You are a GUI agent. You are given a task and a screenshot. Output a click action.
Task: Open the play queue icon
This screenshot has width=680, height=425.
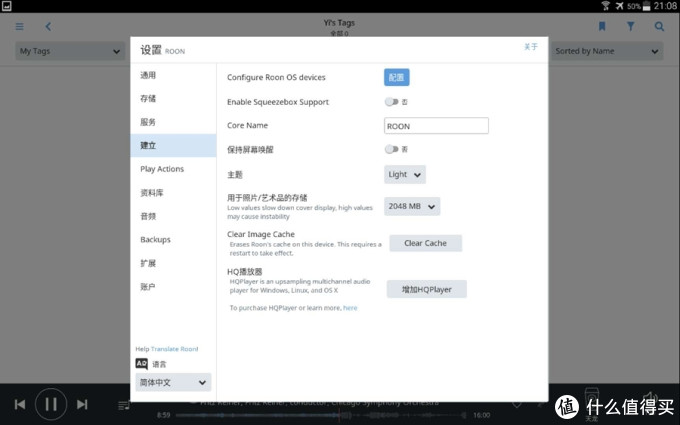(x=124, y=405)
